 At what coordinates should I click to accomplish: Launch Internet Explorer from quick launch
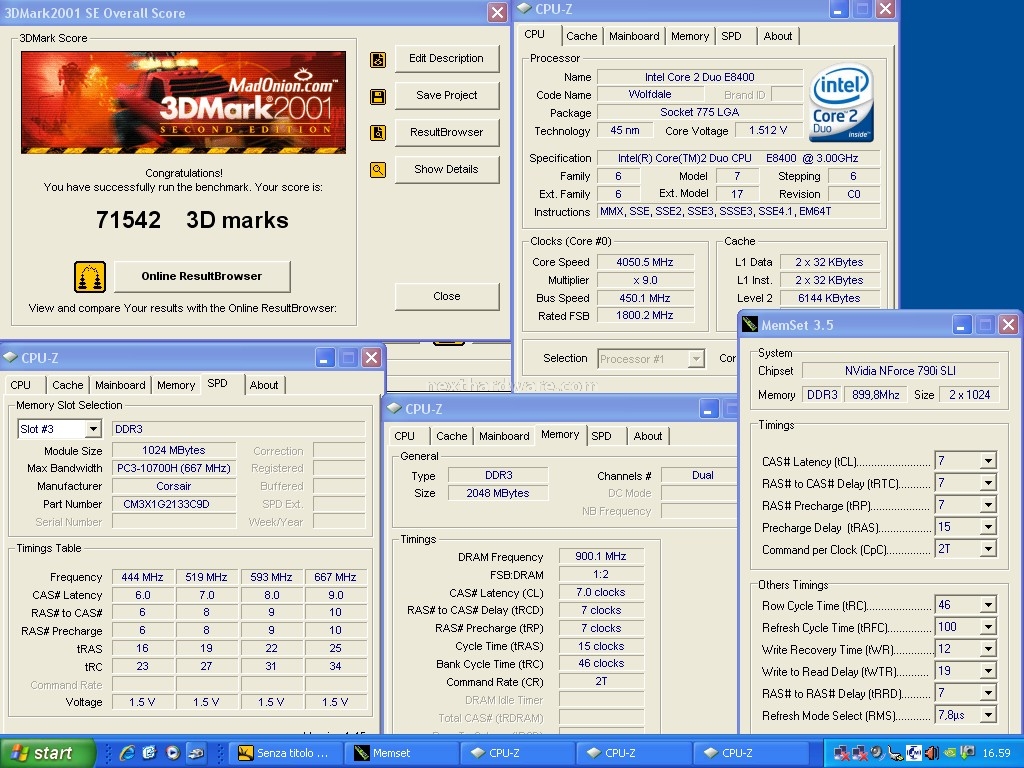[127, 753]
